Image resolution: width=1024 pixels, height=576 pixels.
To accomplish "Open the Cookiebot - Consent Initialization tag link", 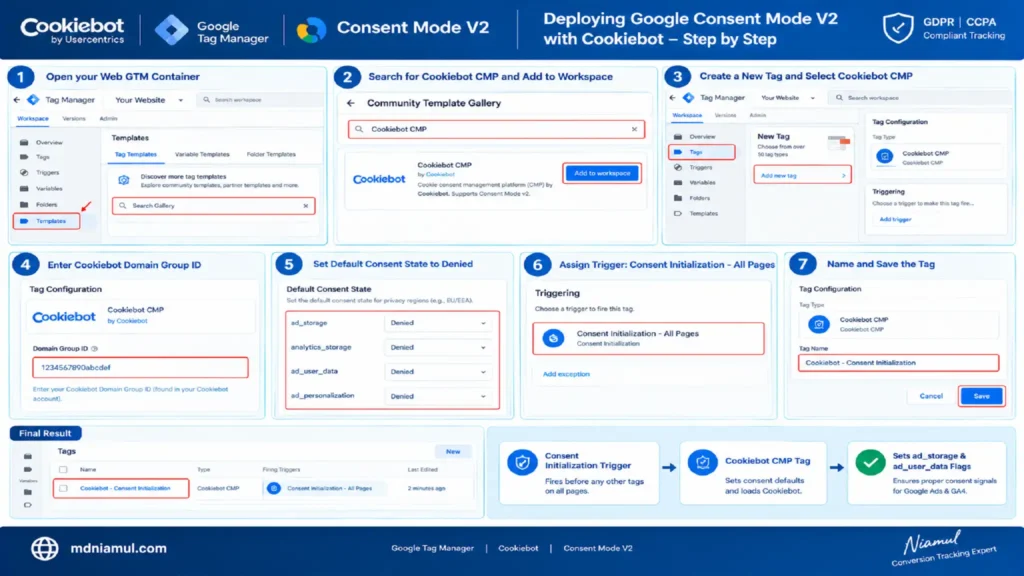I will click(125, 488).
